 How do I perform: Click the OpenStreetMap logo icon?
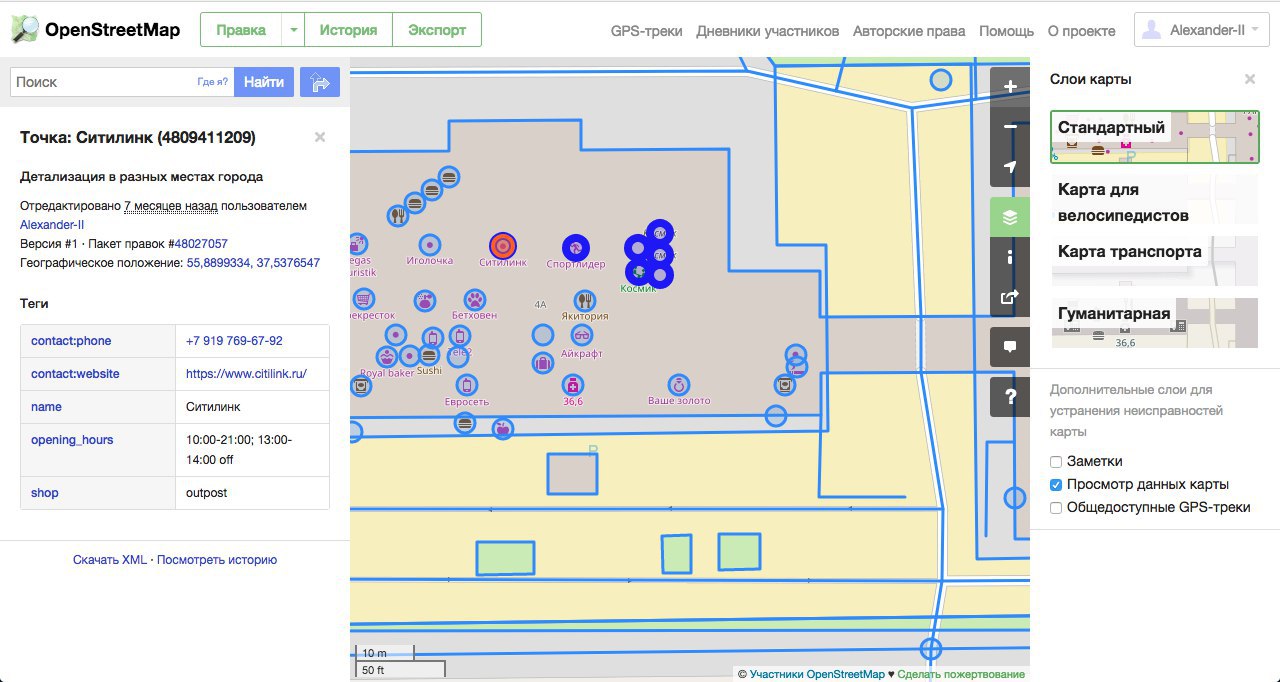point(25,29)
